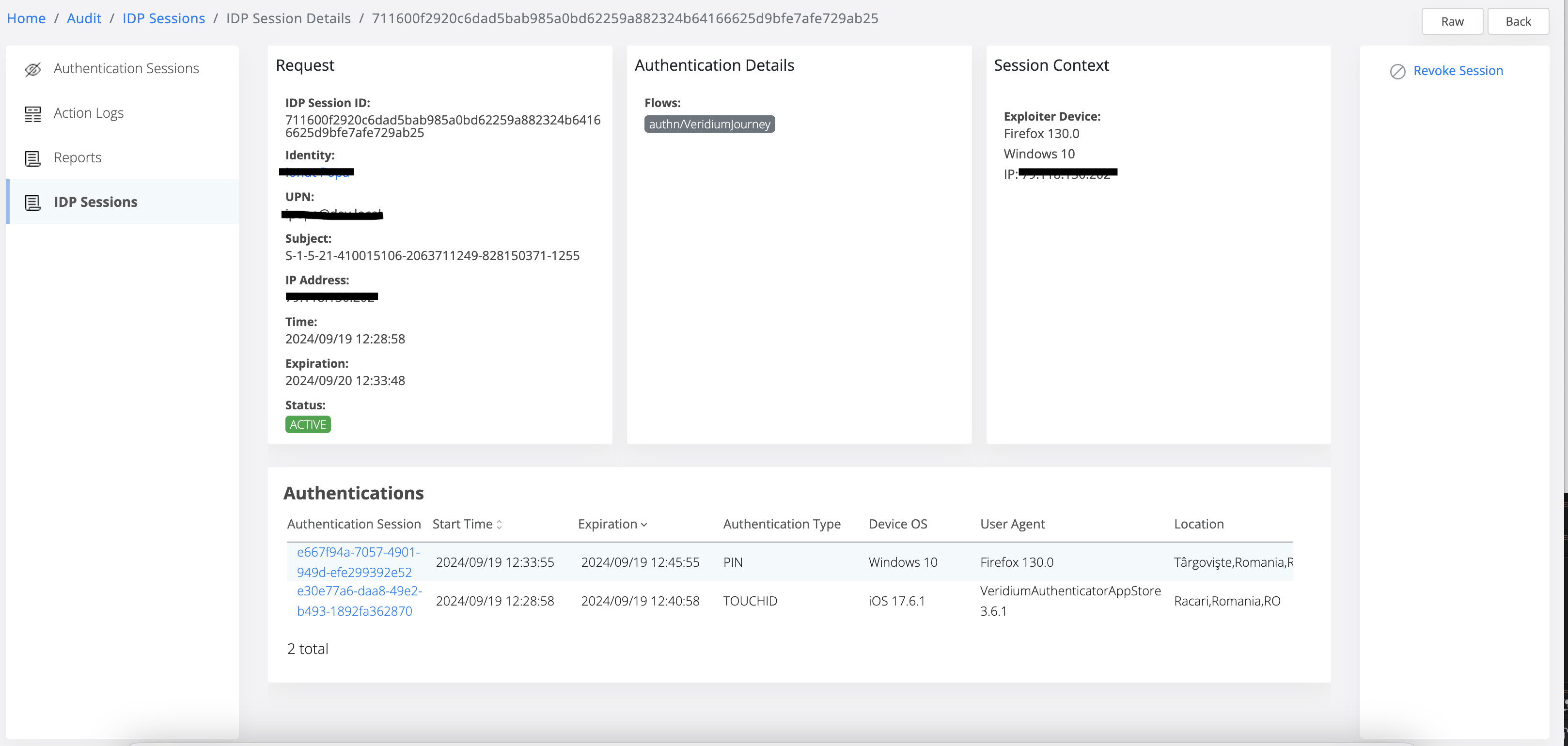Screen dimensions: 1568x746
Task: Click the Revoke Session link
Action: [1458, 71]
